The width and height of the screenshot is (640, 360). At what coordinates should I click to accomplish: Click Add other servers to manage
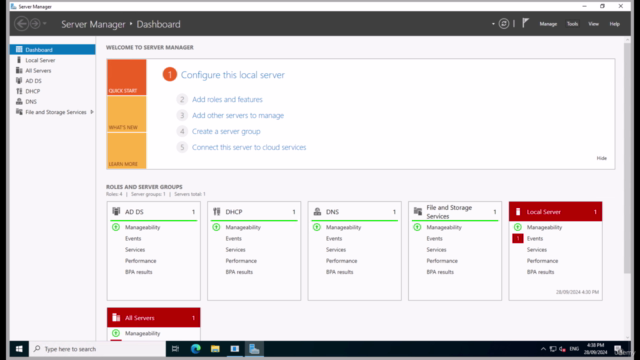click(238, 115)
